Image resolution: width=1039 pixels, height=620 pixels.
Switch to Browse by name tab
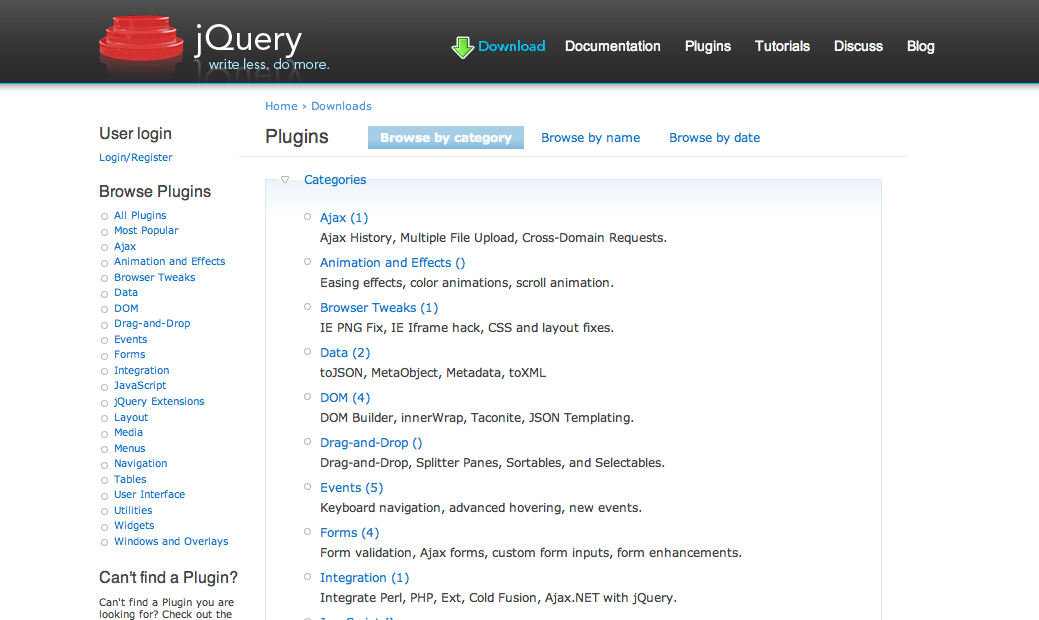(x=590, y=138)
